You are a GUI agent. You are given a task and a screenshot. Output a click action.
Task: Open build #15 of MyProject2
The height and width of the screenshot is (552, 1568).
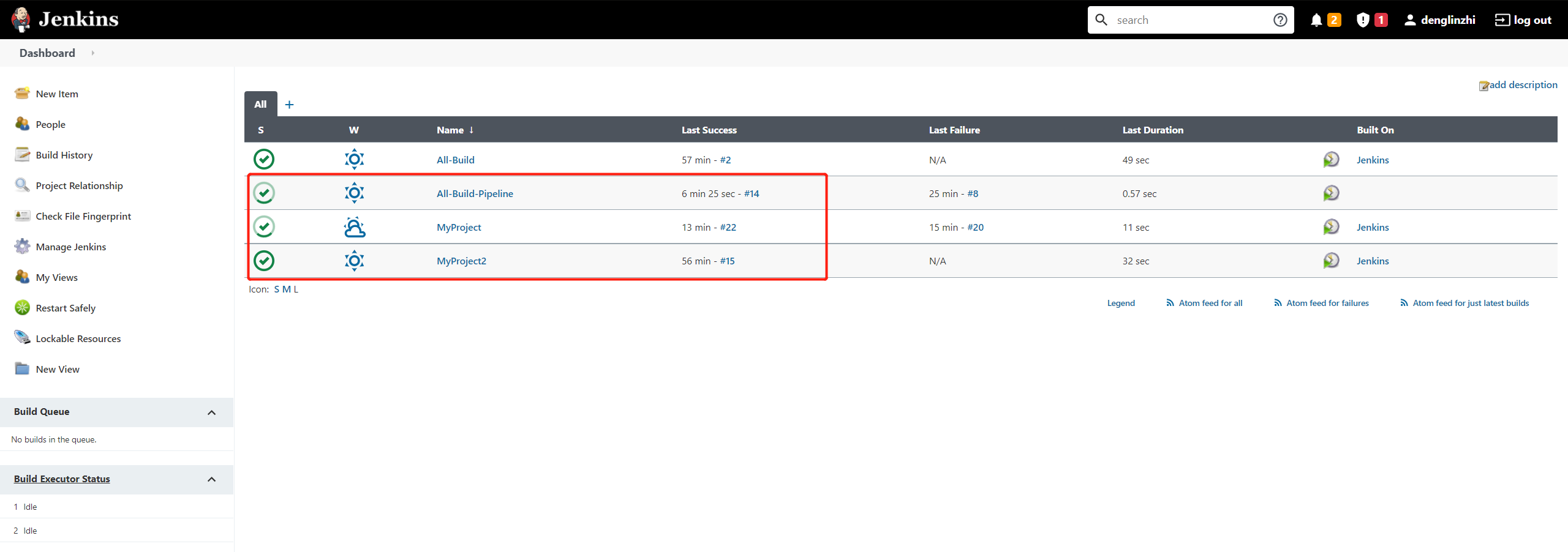pyautogui.click(x=727, y=261)
